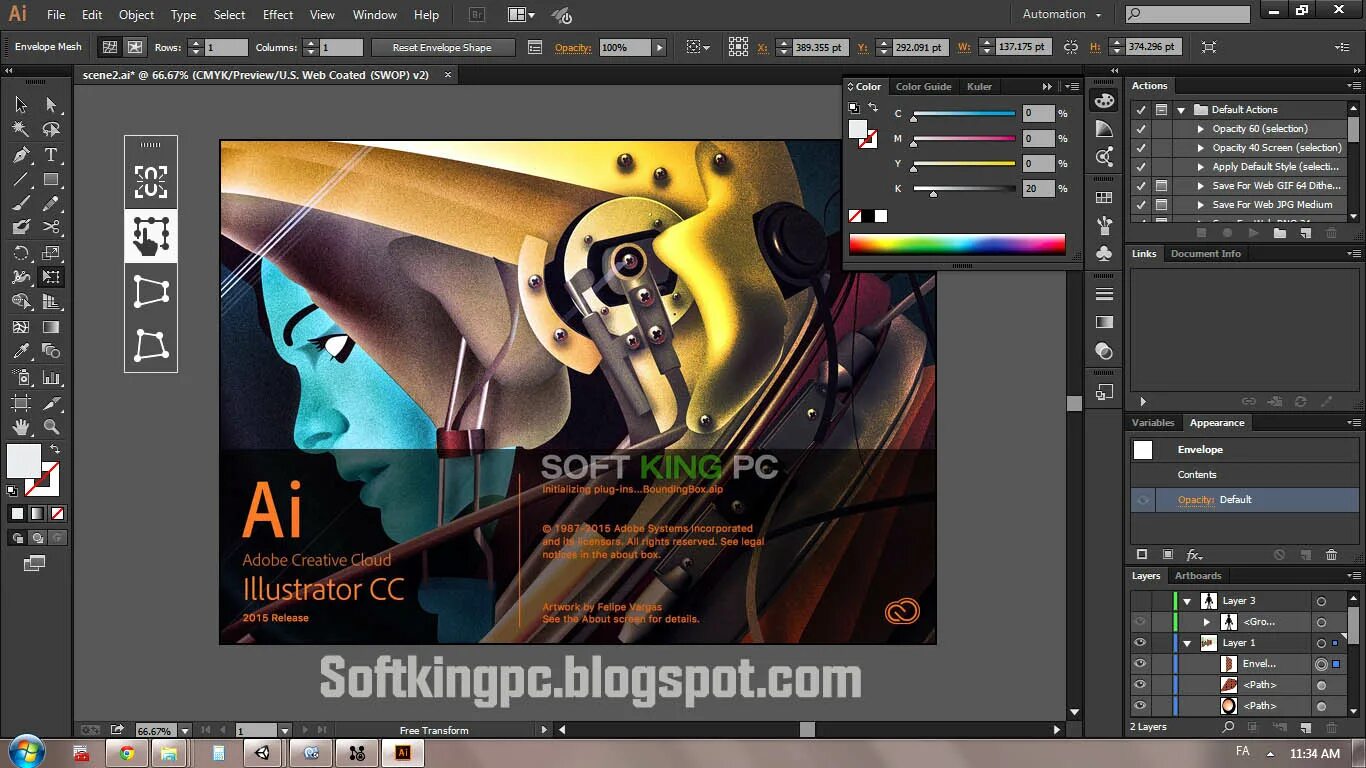This screenshot has width=1366, height=768.
Task: Show the hidden <Gro... sublayer via its visibility box
Action: click(x=1140, y=622)
